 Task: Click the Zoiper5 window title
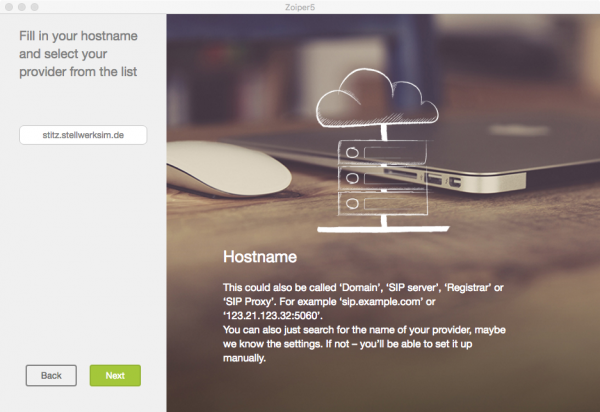[300, 7]
